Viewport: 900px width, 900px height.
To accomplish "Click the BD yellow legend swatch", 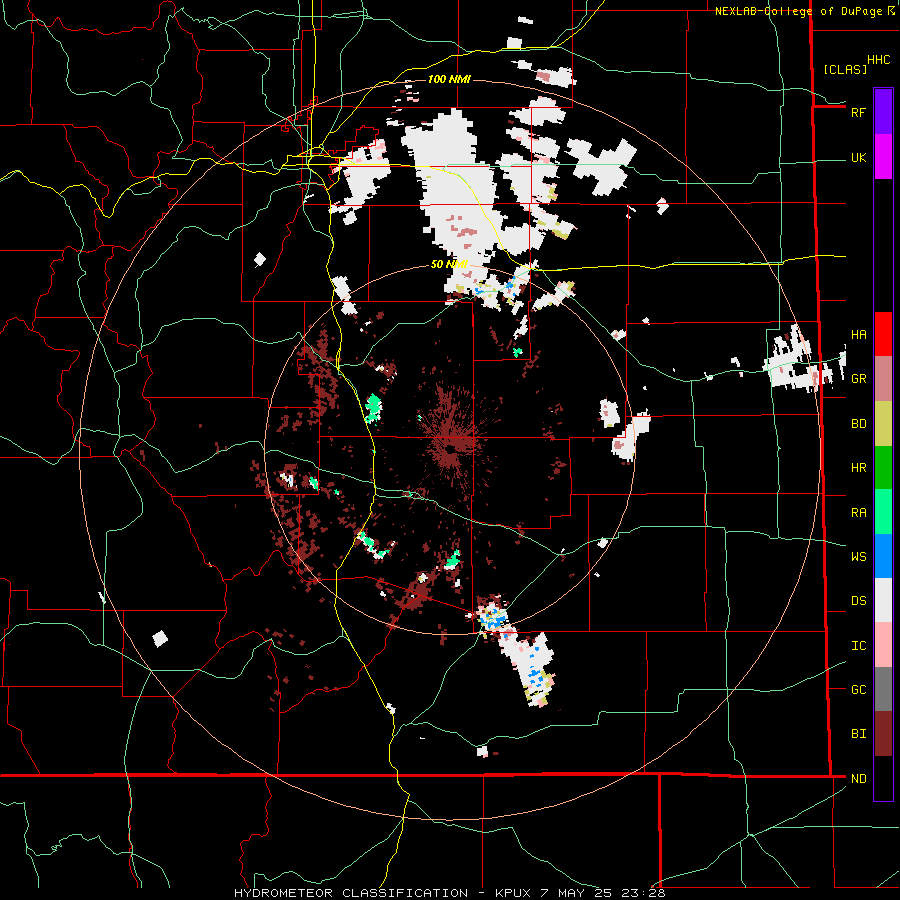I will click(883, 424).
